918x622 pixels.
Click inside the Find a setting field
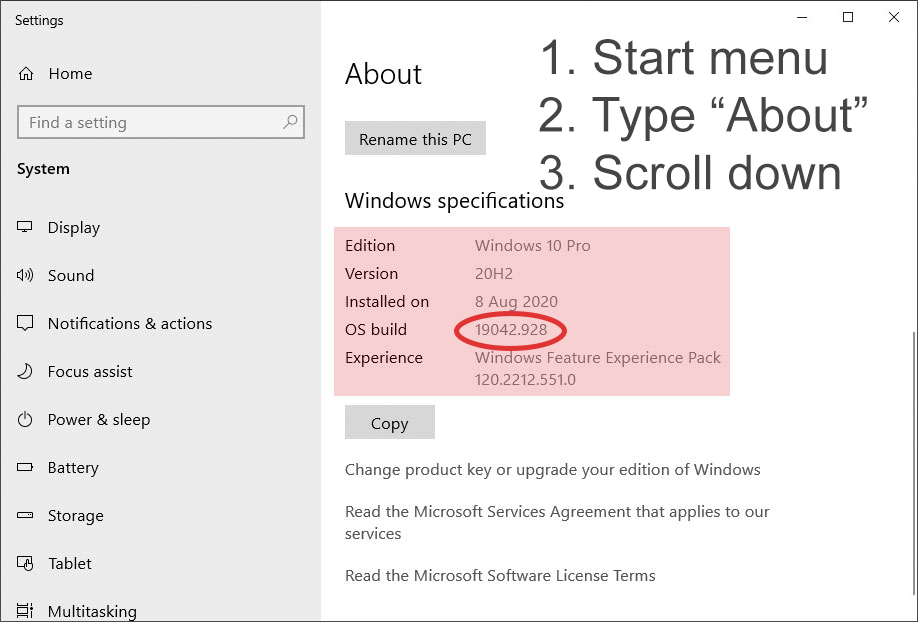point(150,123)
